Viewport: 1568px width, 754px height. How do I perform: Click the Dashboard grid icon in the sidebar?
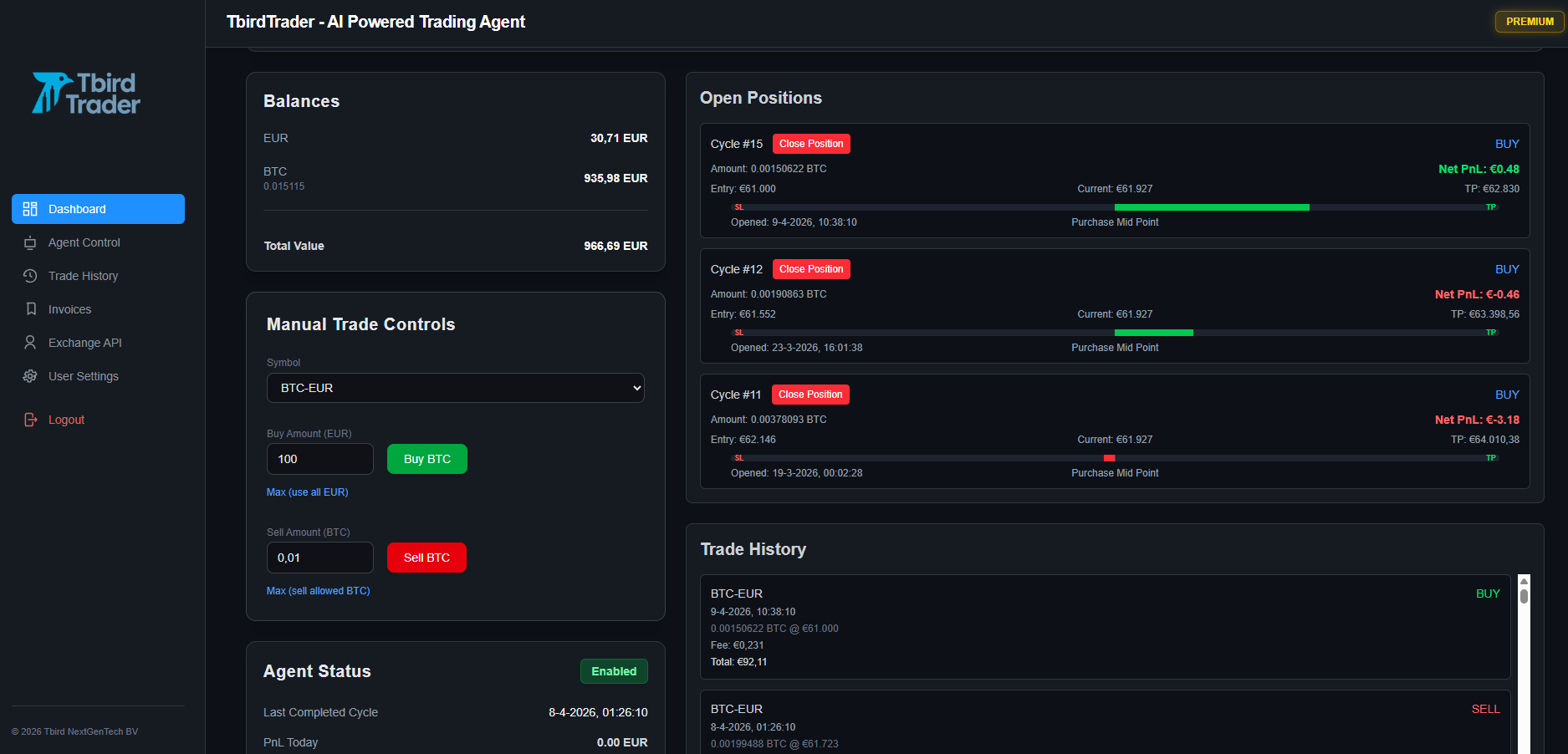point(30,209)
